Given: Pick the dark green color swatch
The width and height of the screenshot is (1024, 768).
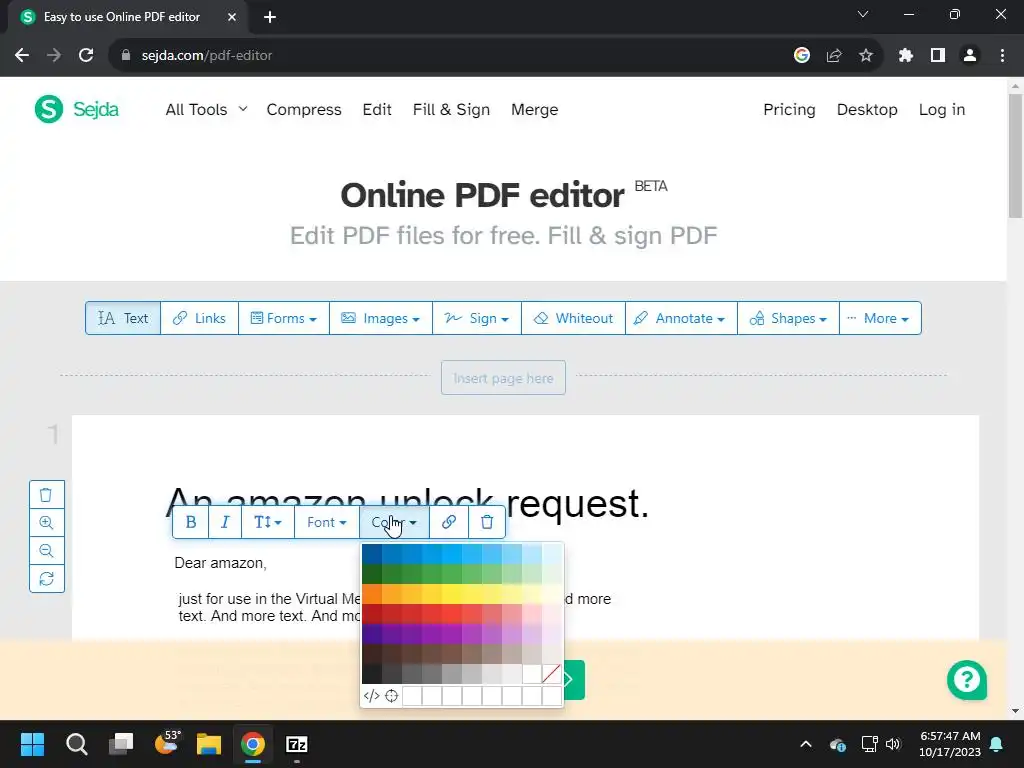Looking at the screenshot, I should click(x=372, y=574).
